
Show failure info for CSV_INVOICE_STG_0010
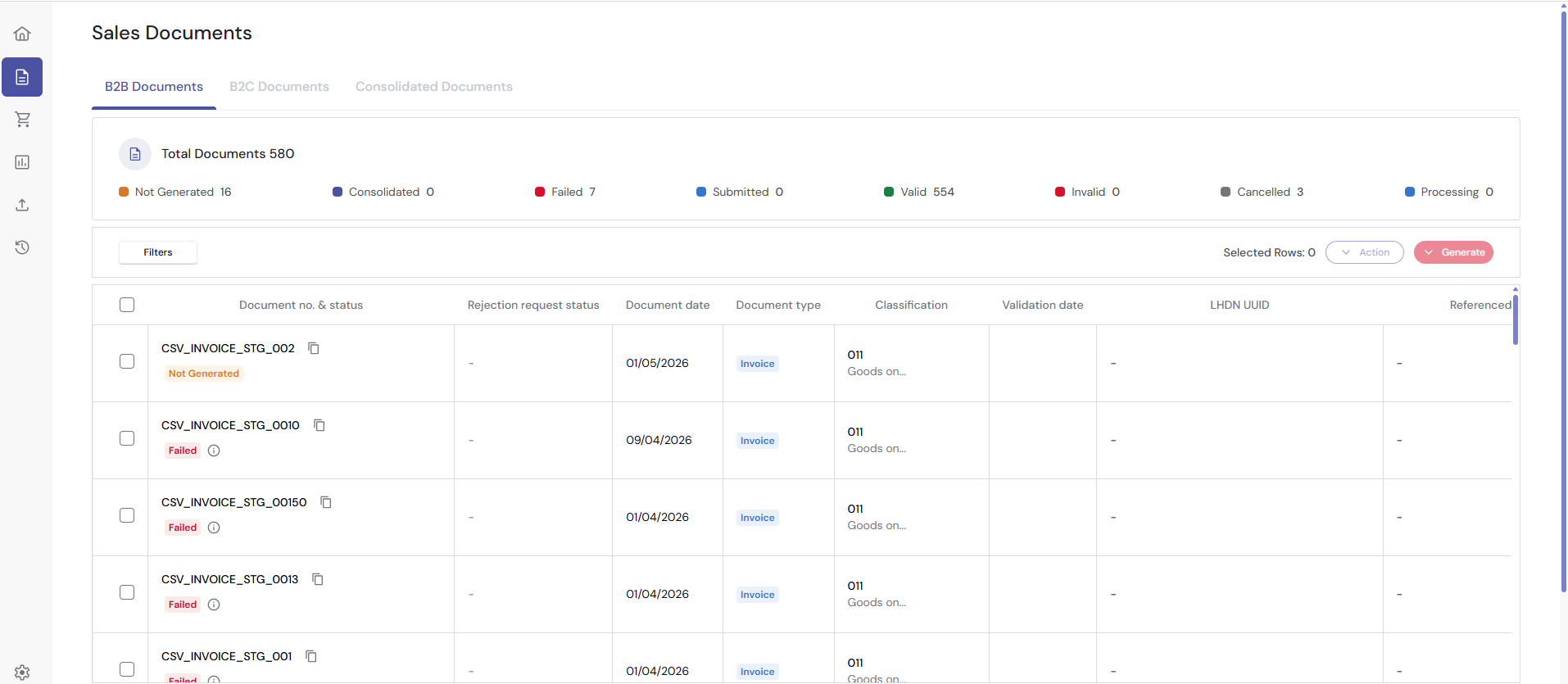(214, 451)
